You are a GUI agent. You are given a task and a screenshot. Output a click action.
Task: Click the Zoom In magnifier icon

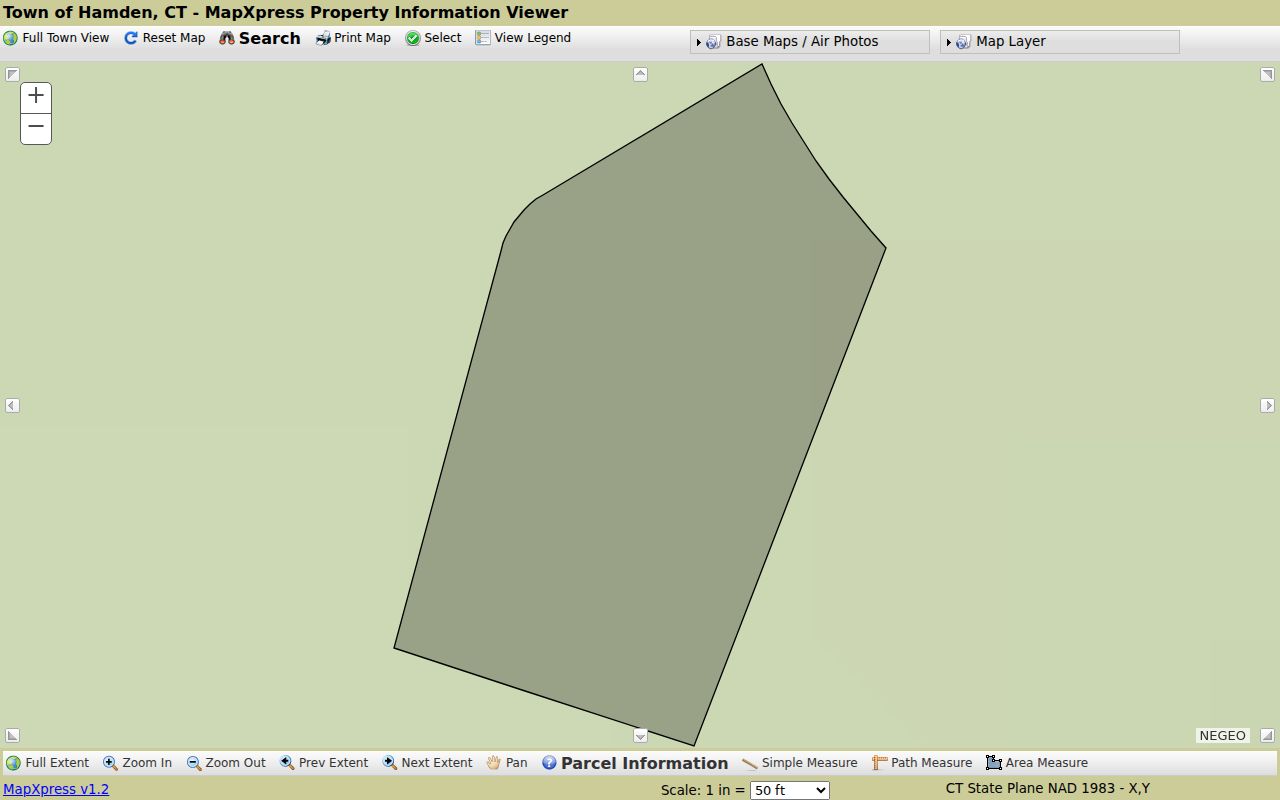110,763
